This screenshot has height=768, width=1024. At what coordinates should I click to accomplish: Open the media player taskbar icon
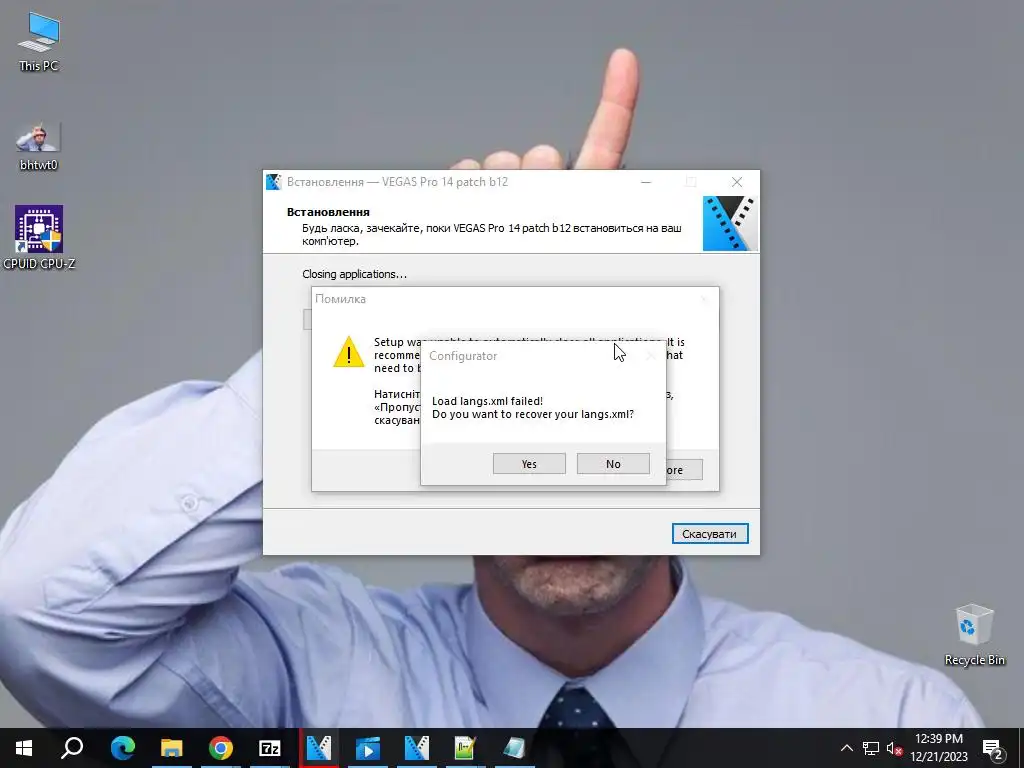[x=368, y=748]
